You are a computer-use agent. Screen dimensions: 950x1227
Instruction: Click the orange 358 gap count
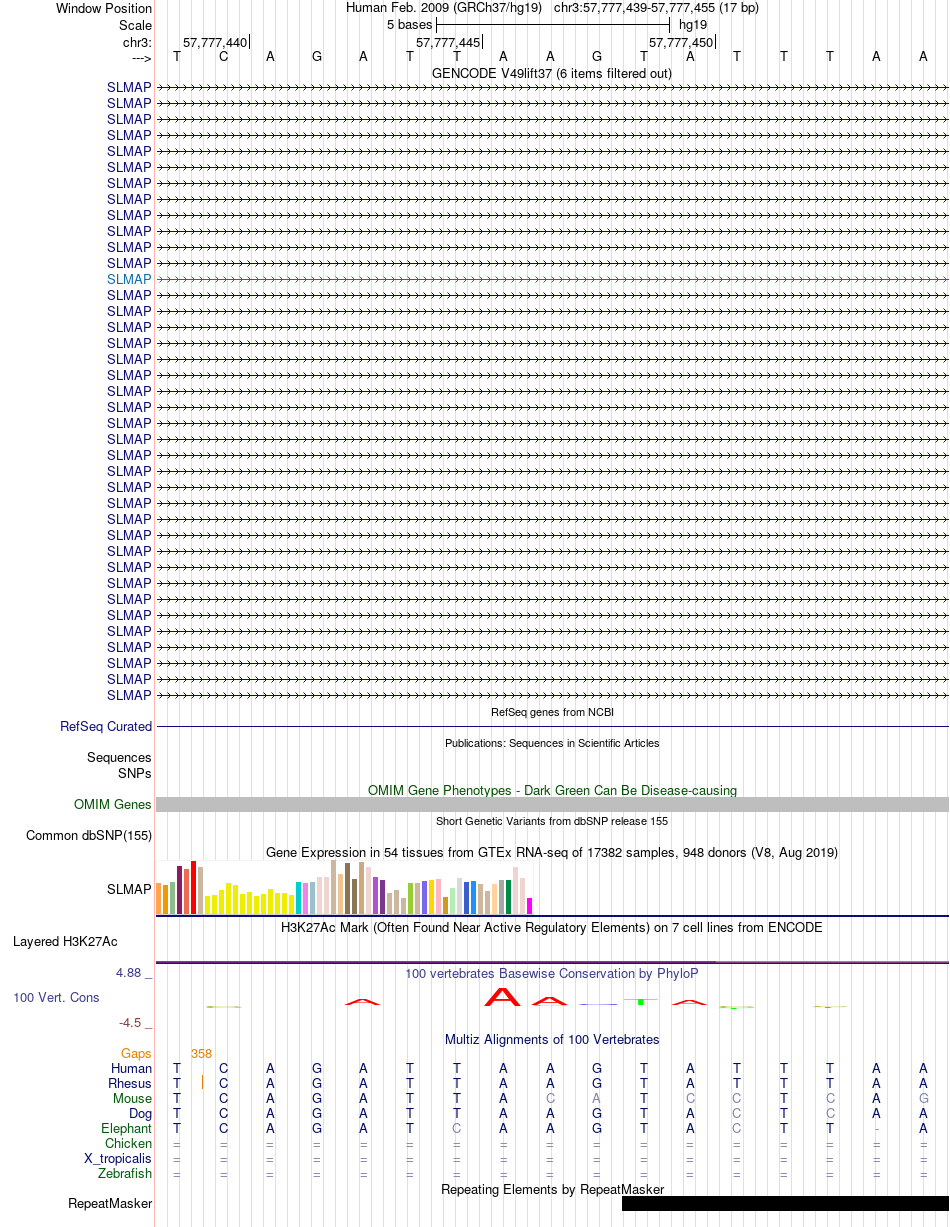(x=201, y=1054)
